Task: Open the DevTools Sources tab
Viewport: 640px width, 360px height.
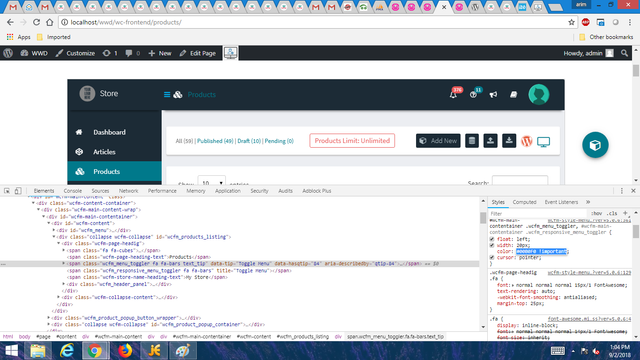Action: tap(100, 191)
